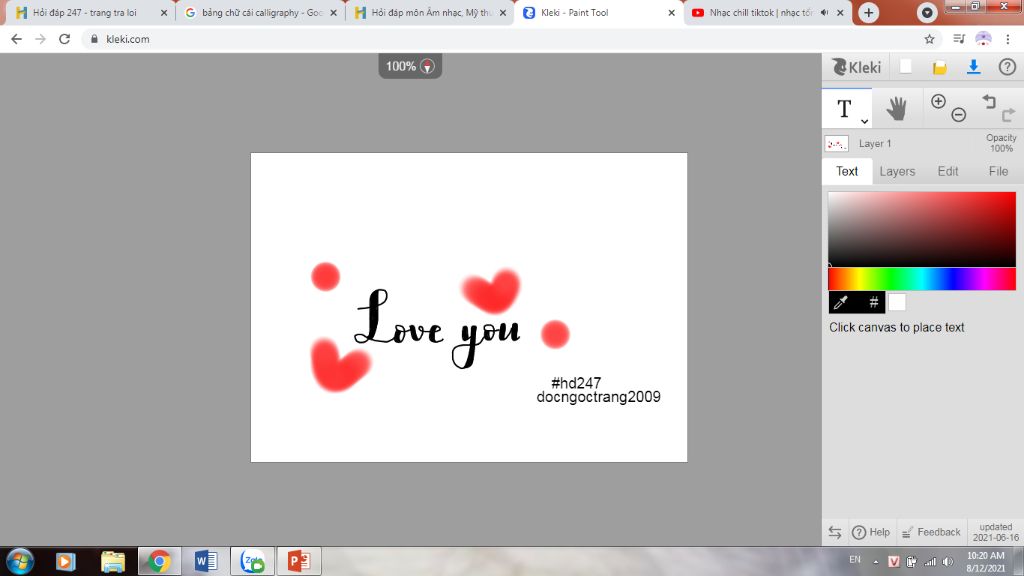1024x576 pixels.
Task: Switch to the Layers tab
Action: [897, 171]
